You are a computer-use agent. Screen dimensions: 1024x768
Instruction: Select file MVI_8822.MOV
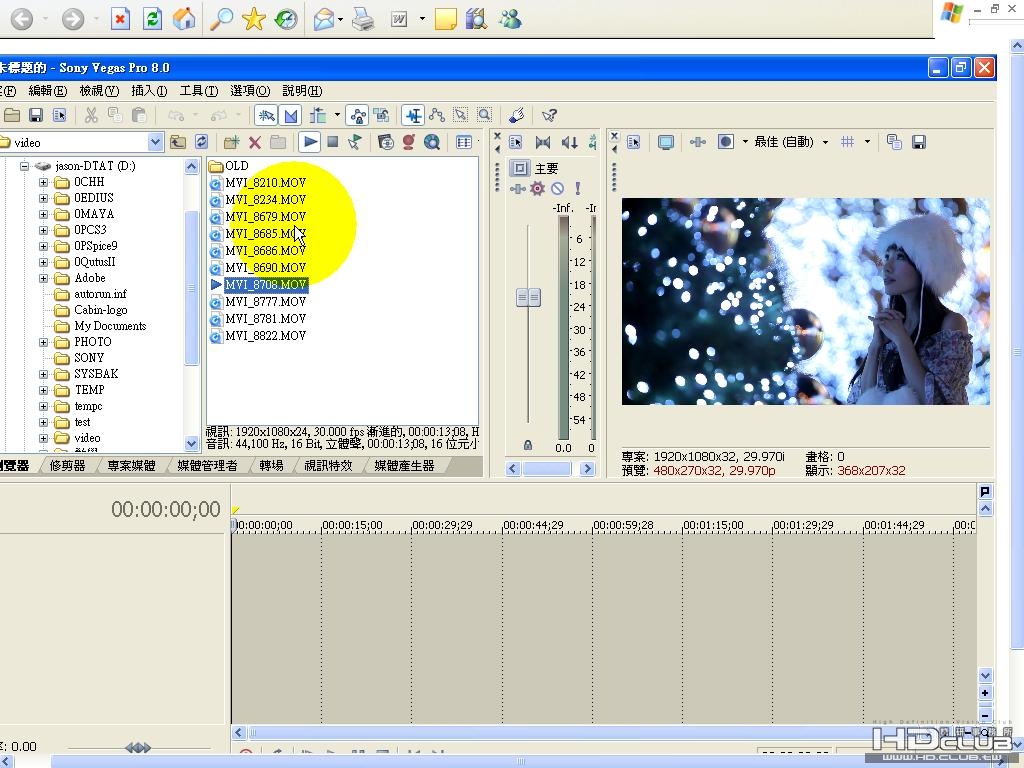click(x=265, y=336)
